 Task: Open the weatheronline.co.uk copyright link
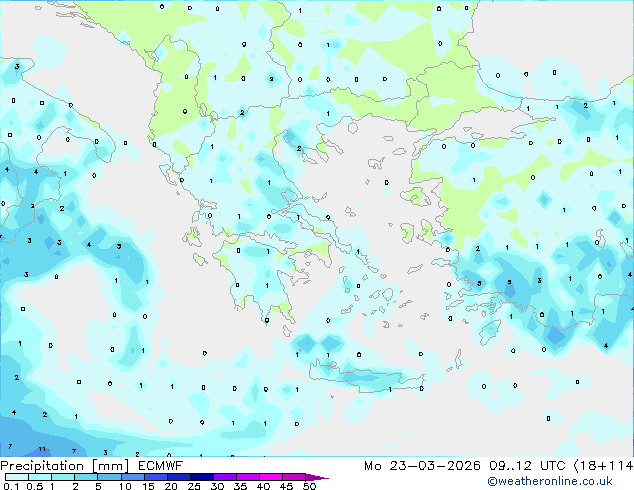pos(550,481)
